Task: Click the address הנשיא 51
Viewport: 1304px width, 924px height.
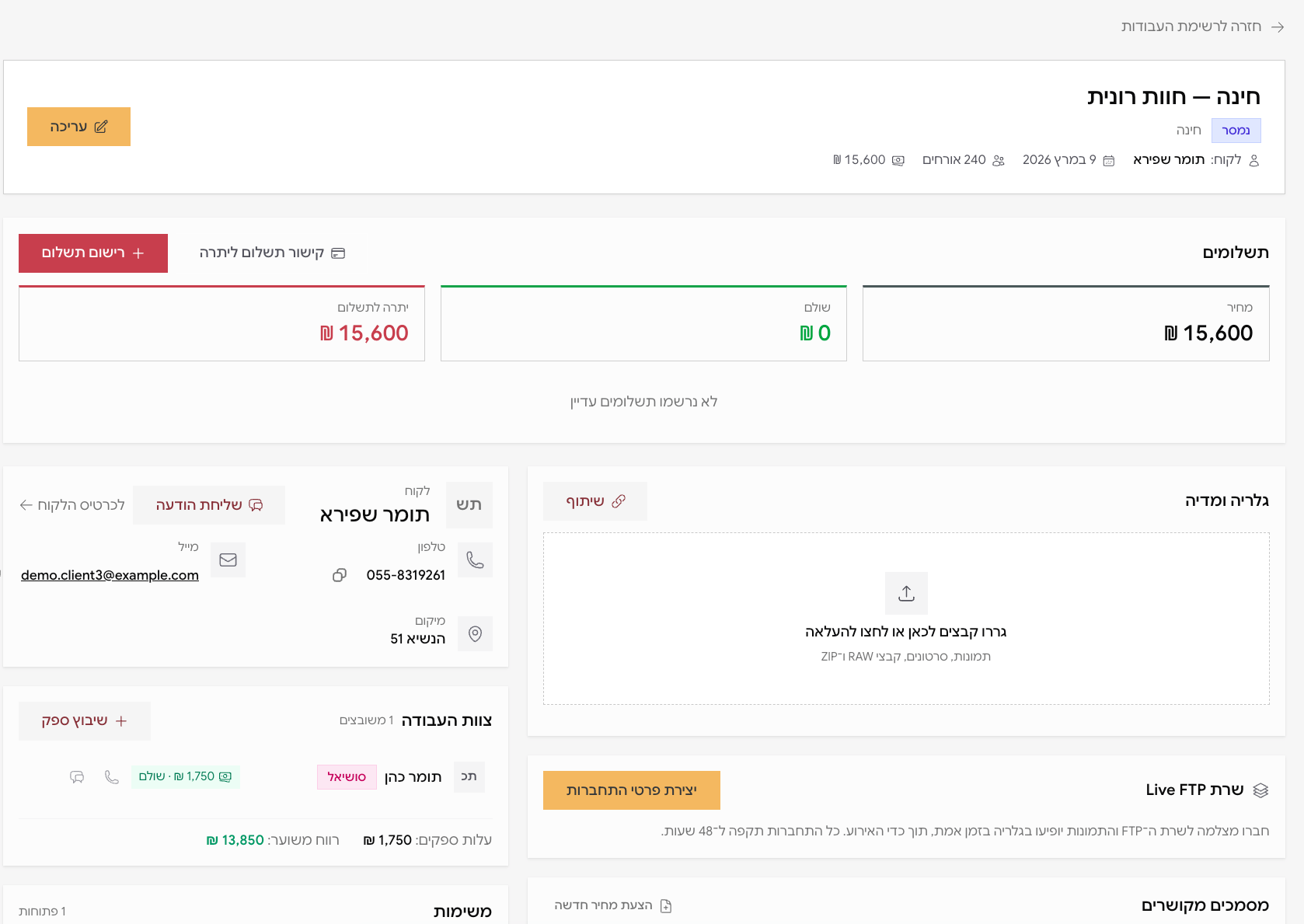Action: (x=418, y=639)
